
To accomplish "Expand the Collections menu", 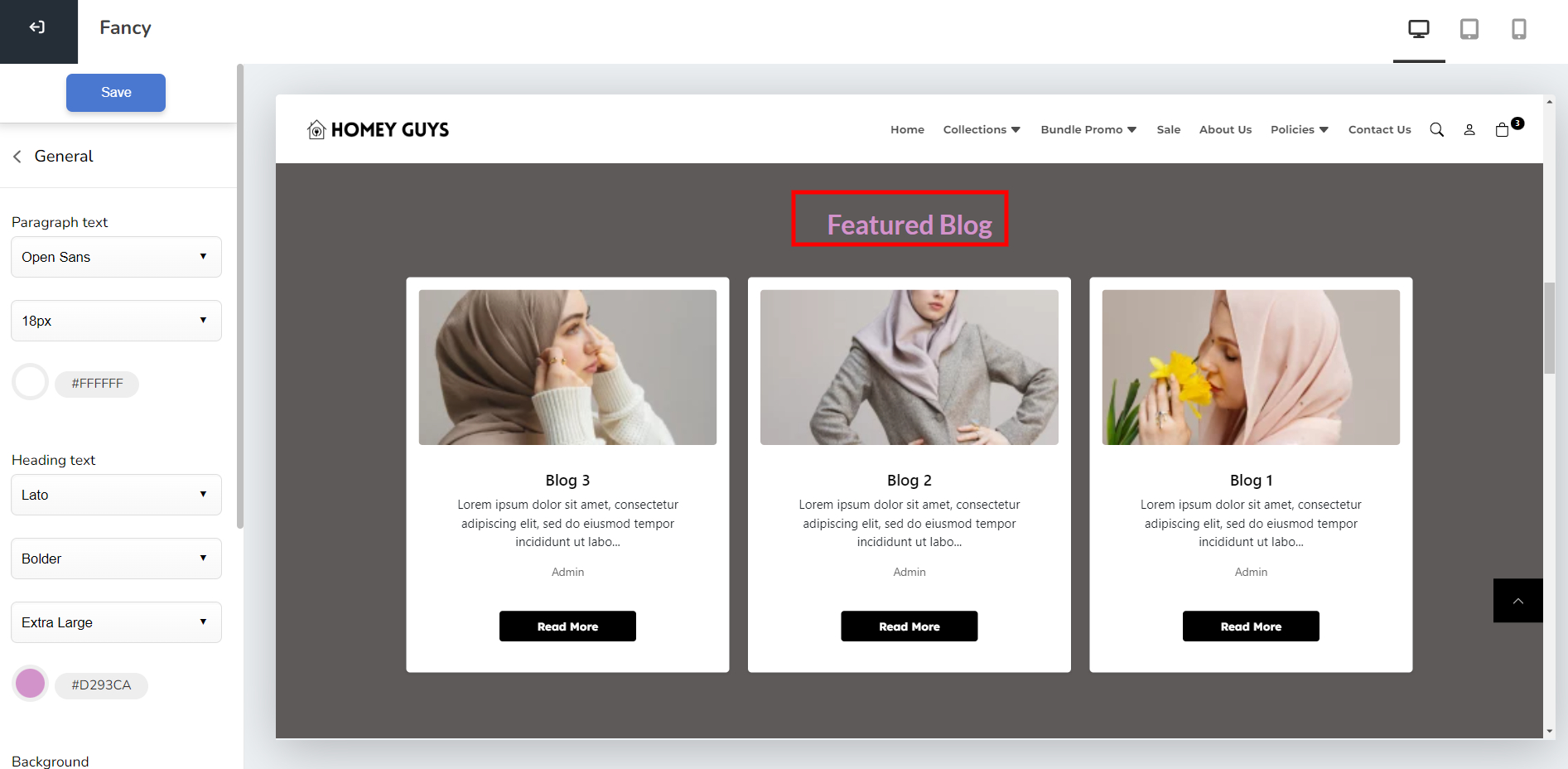I will pos(982,130).
